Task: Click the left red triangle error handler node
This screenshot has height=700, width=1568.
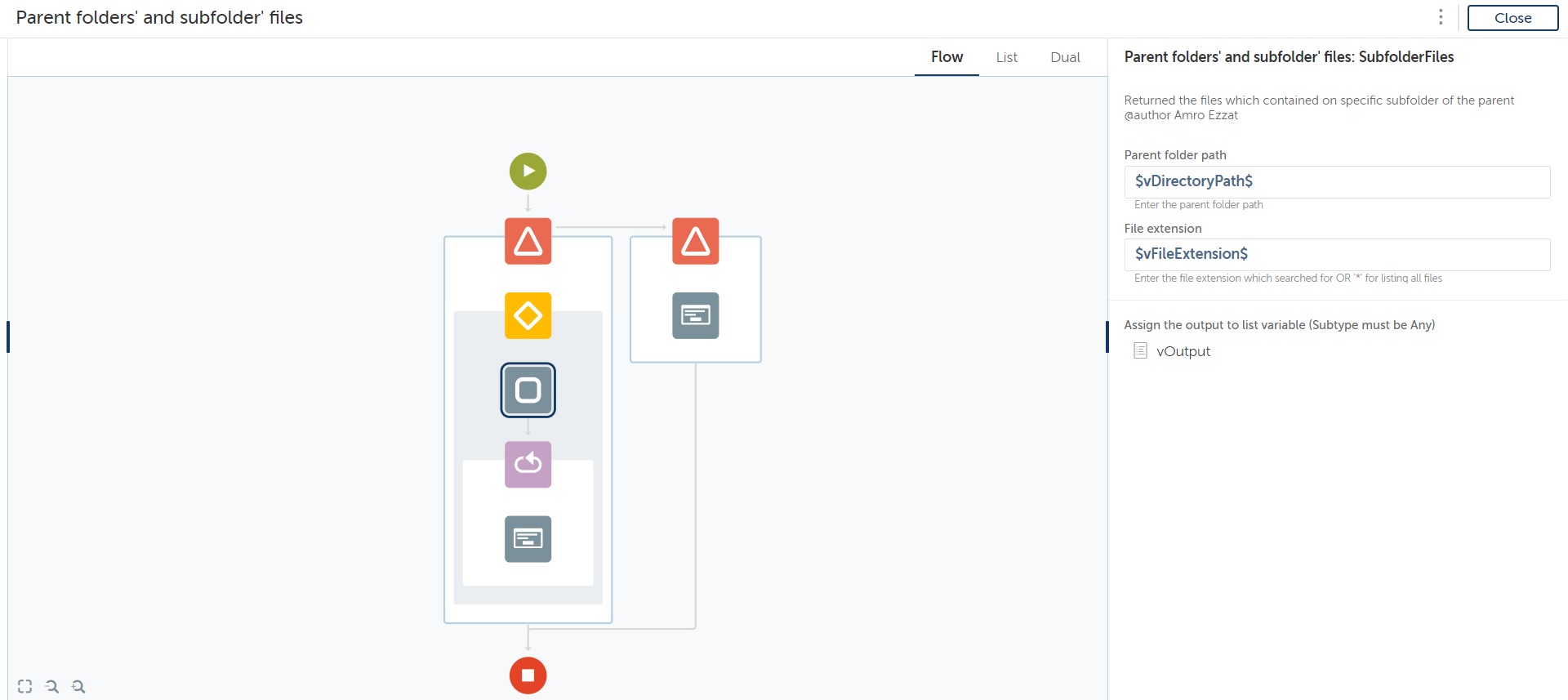Action: [528, 241]
